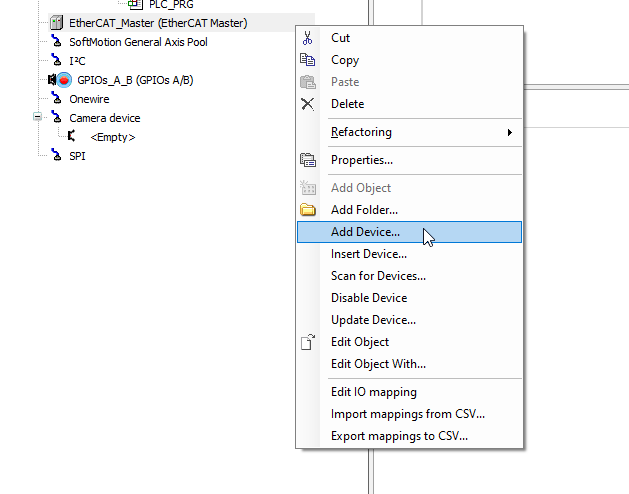Viewport: 629px width, 494px height.
Task: Click the SPI node icon
Action: 57,155
